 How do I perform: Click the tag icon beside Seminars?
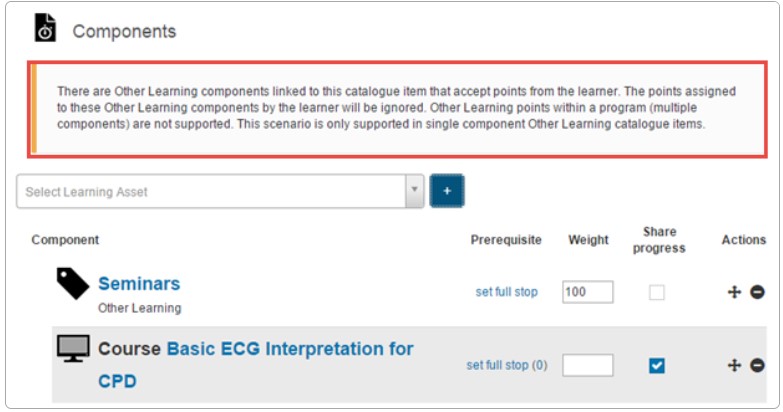72,283
